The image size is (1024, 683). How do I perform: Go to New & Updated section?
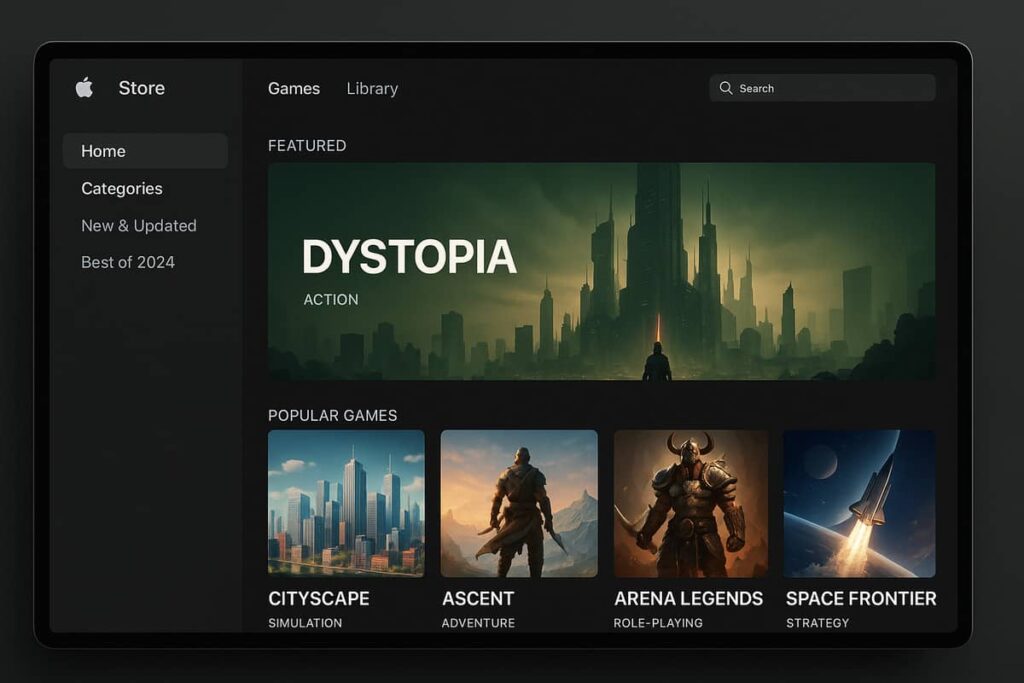pyautogui.click(x=138, y=225)
